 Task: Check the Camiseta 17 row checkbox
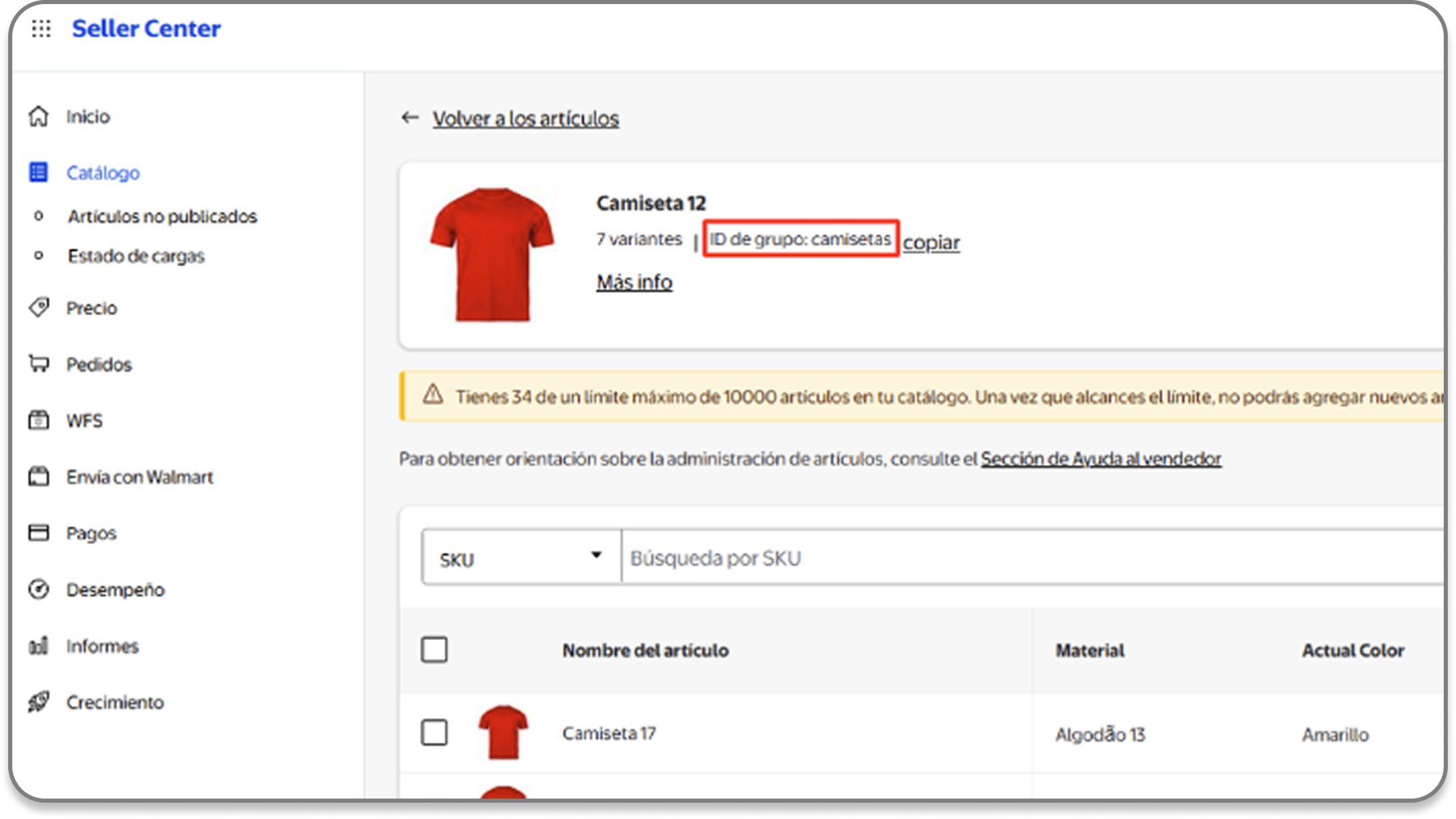(x=434, y=733)
